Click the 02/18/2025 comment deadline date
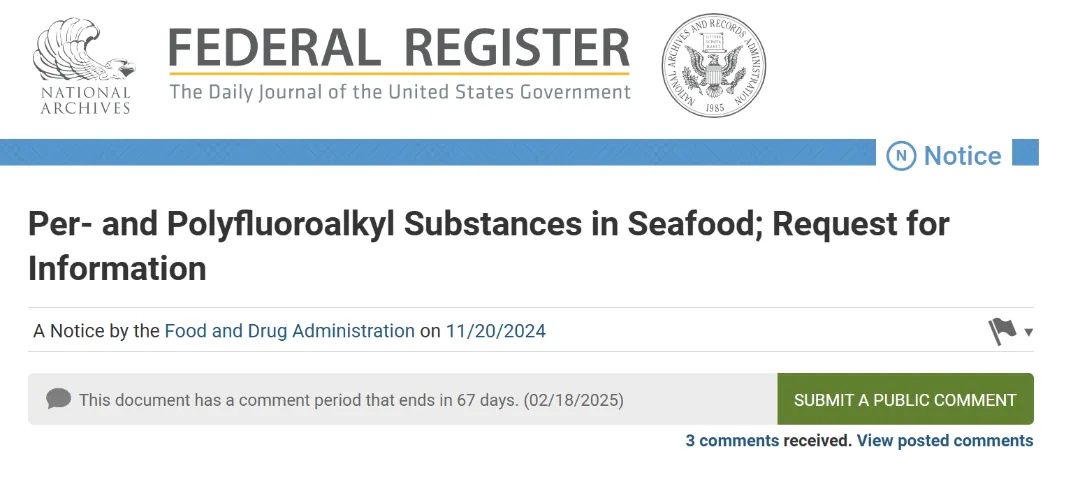1080x484 pixels. pyautogui.click(x=573, y=400)
